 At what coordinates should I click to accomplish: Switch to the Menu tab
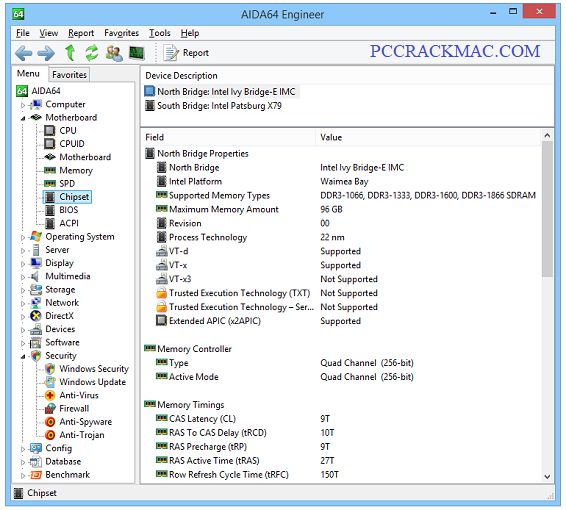coord(28,74)
